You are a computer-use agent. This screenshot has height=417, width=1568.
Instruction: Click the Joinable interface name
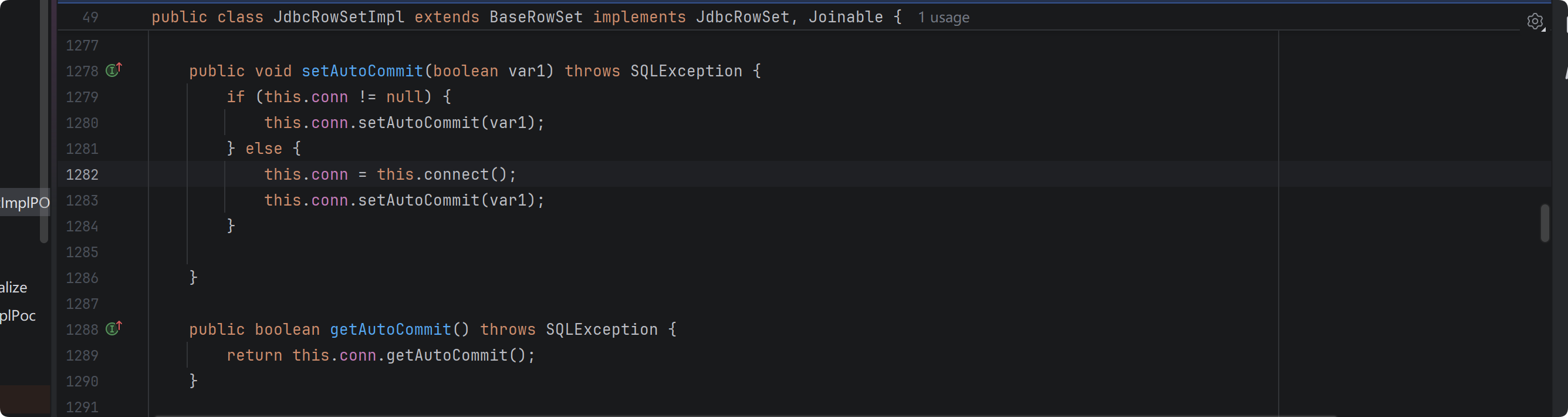point(846,17)
